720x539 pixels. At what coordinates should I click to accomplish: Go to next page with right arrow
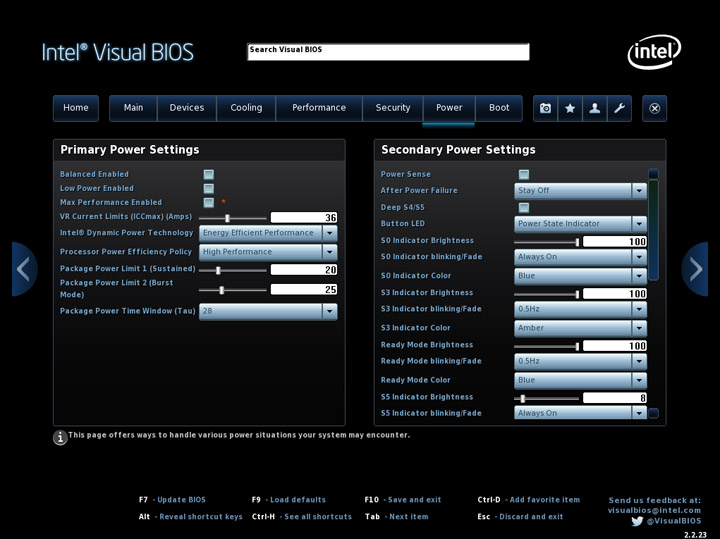[x=695, y=269]
